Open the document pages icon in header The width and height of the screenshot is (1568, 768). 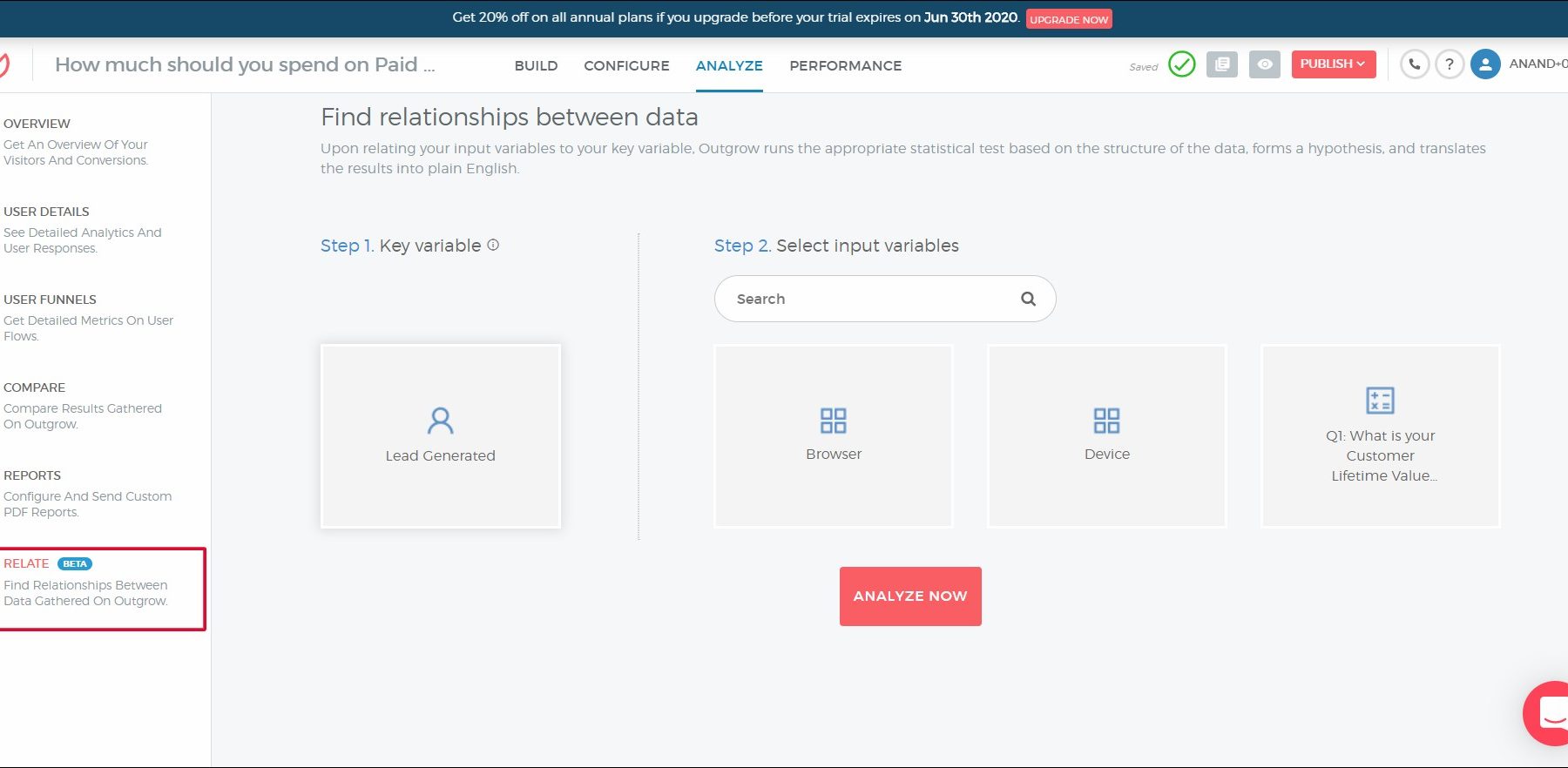1221,64
